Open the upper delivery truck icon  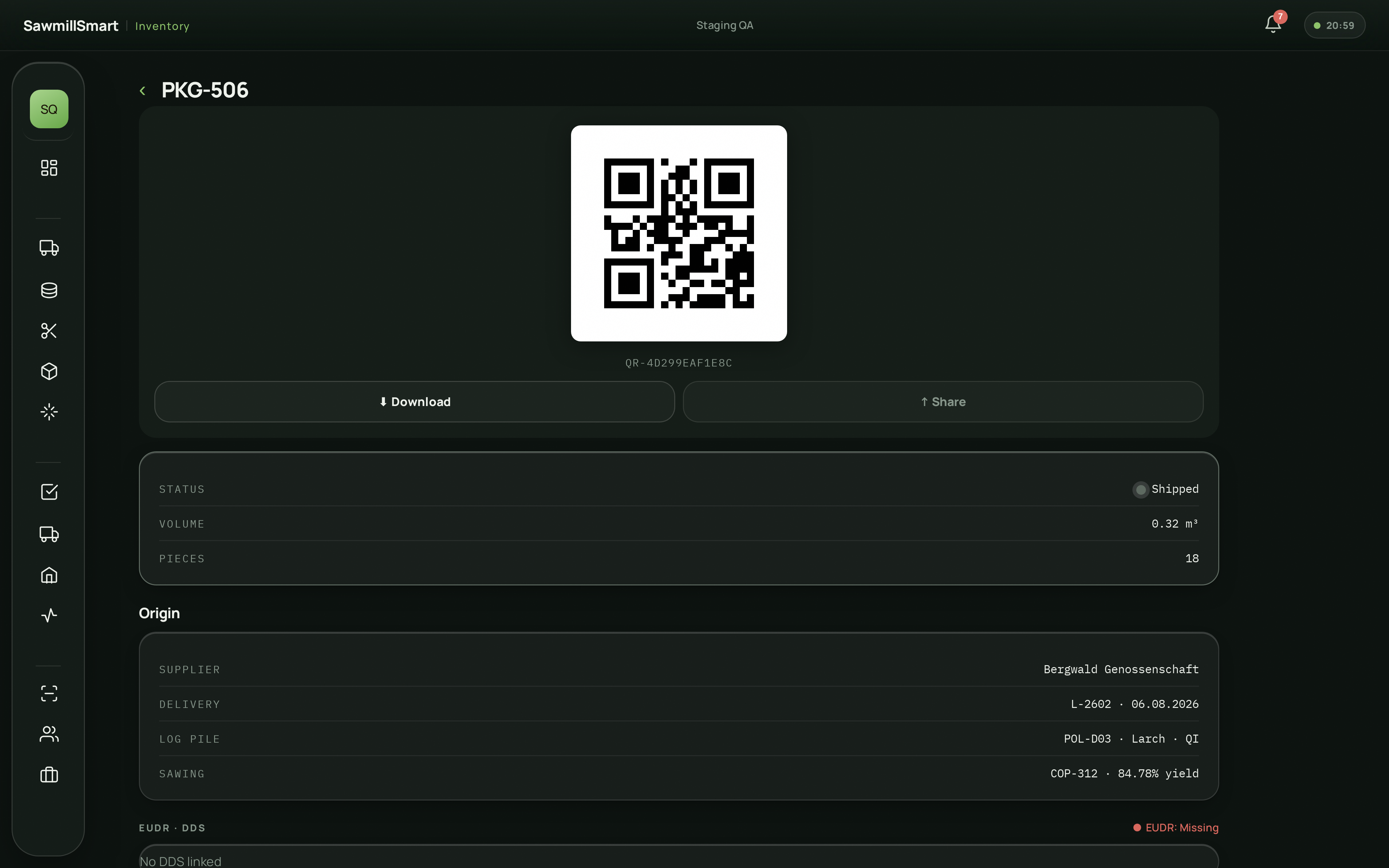coord(49,248)
